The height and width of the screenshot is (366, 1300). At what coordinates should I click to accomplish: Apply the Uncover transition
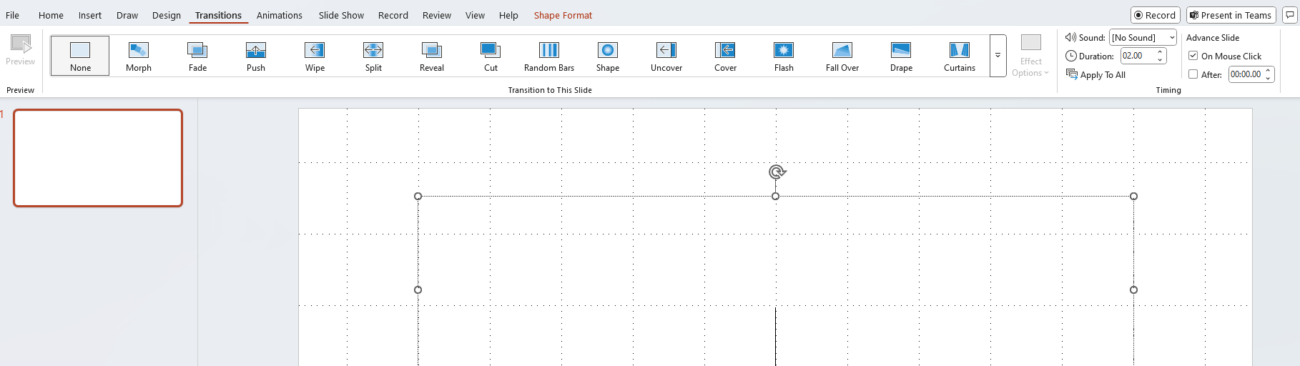pyautogui.click(x=666, y=56)
